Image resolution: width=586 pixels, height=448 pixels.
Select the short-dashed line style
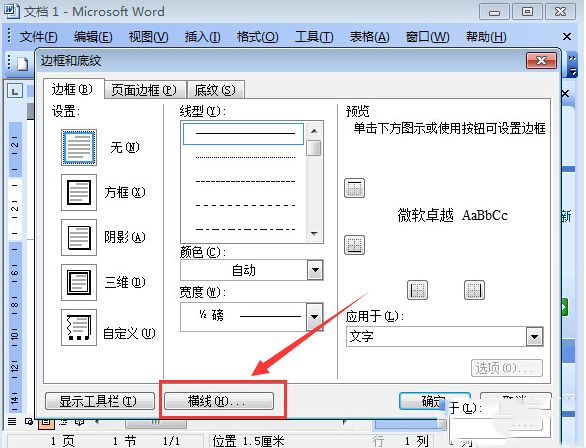coord(246,182)
